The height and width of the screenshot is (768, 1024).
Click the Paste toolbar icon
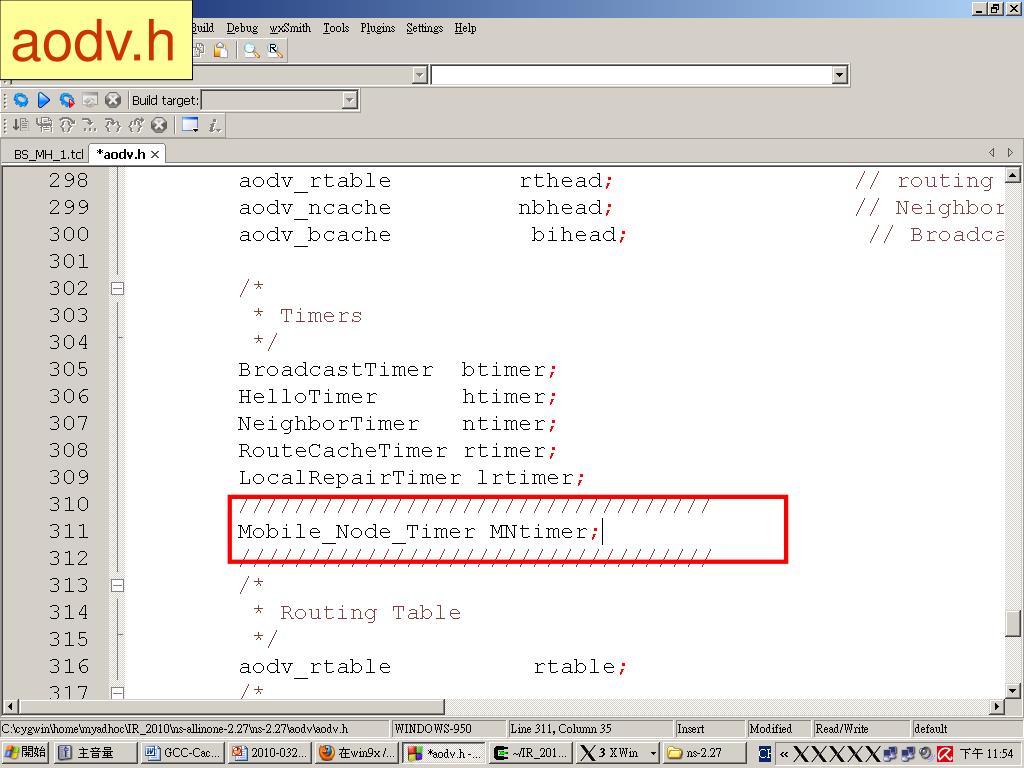coord(221,50)
